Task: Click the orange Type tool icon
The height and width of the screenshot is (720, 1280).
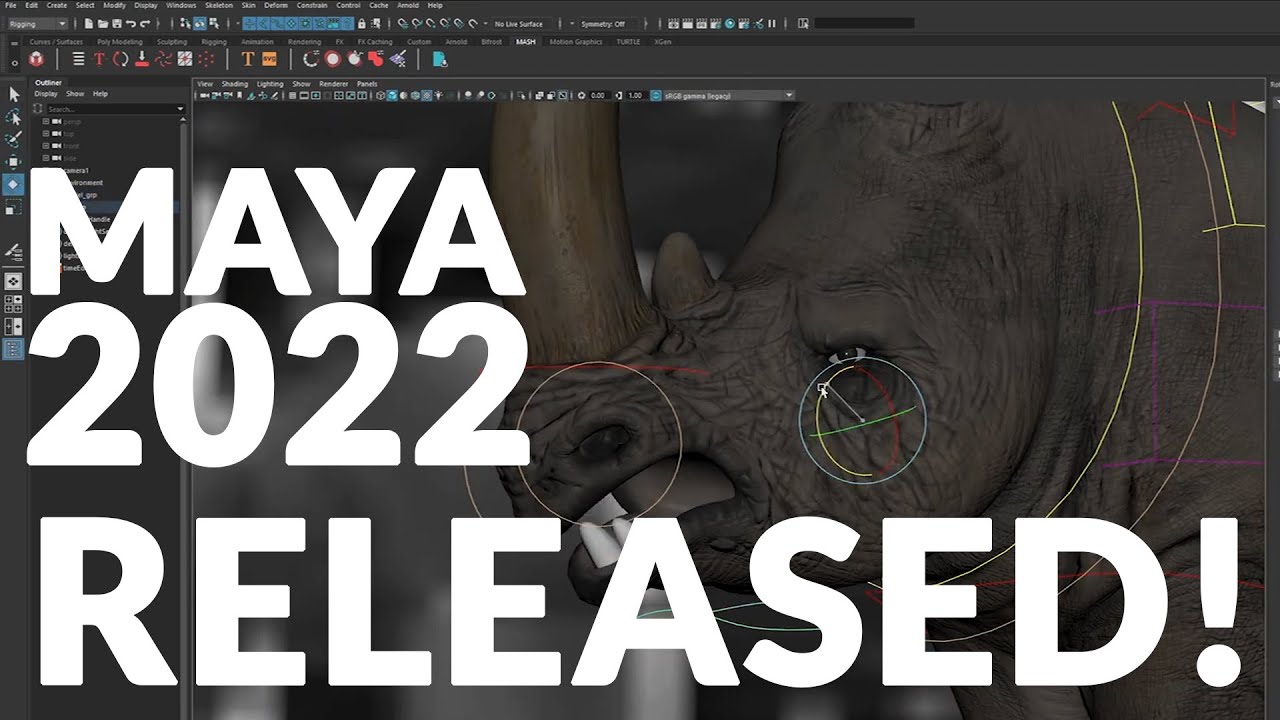Action: coord(248,59)
